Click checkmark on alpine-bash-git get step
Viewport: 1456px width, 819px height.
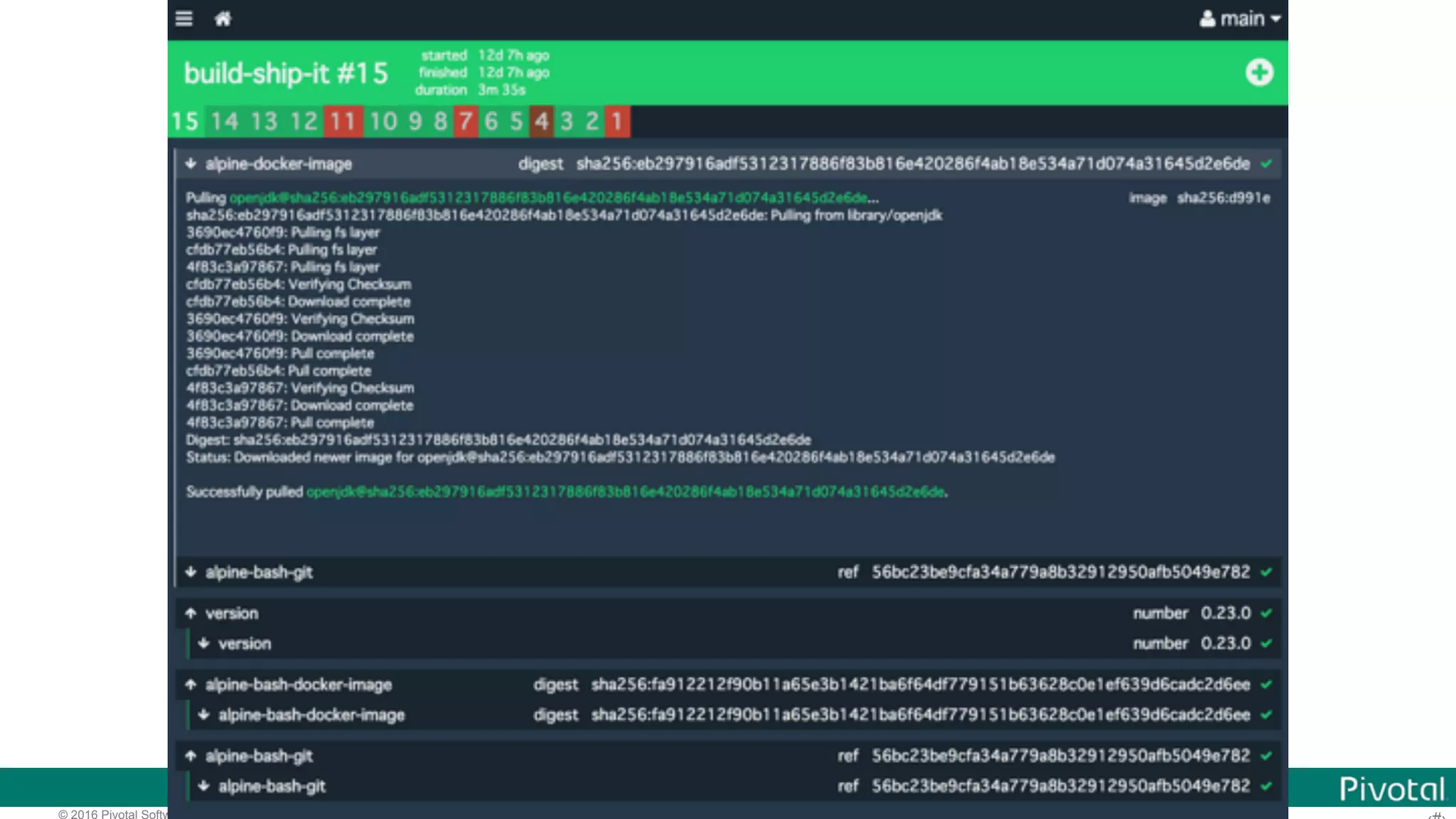click(1266, 572)
